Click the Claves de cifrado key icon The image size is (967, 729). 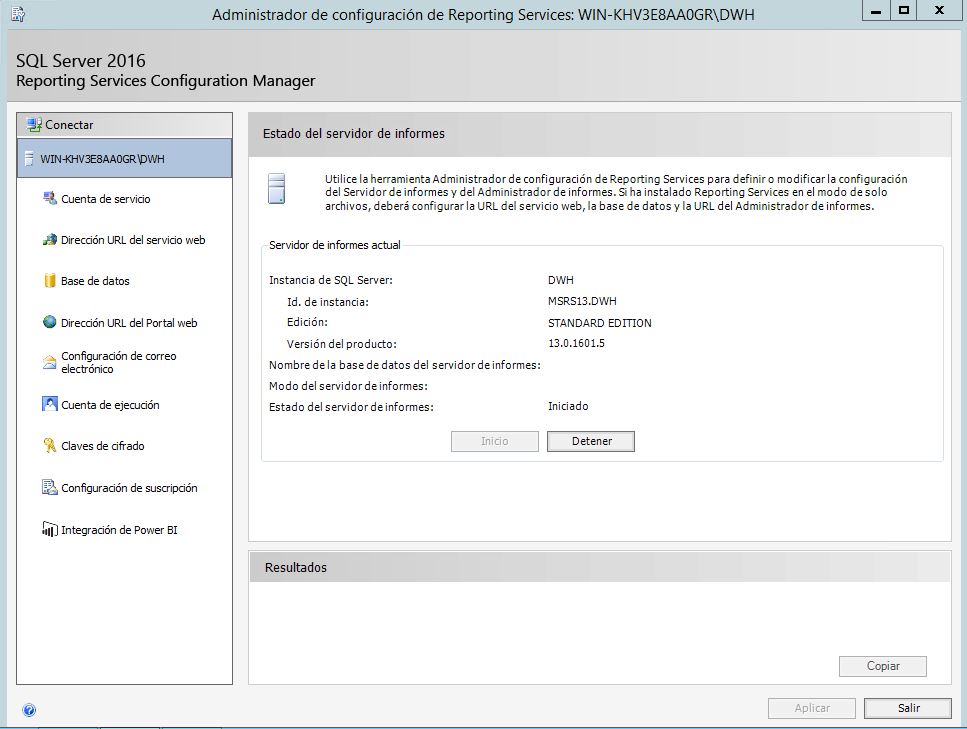point(50,446)
